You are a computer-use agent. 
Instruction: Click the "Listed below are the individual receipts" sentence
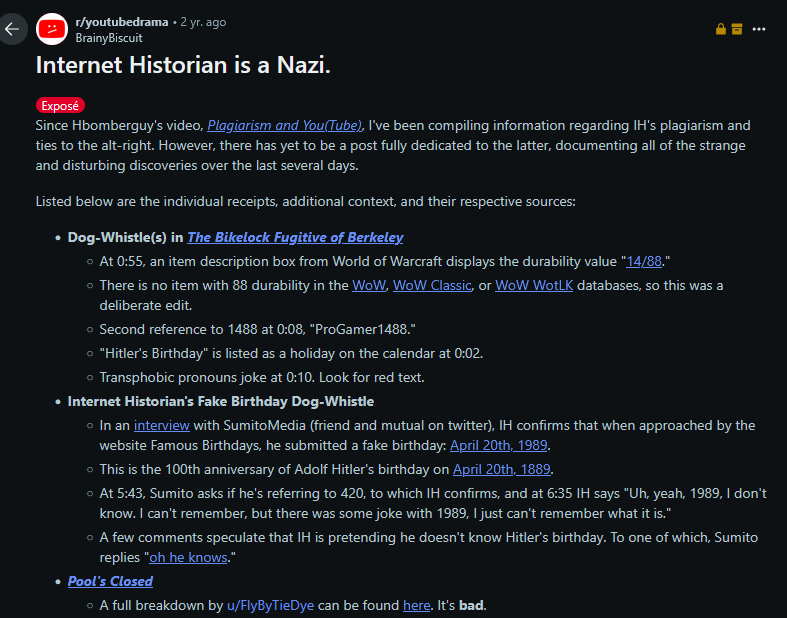pyautogui.click(x=306, y=202)
